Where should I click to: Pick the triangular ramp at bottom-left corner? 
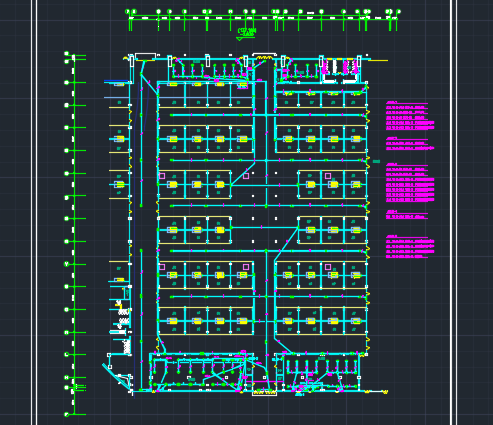click(x=117, y=376)
